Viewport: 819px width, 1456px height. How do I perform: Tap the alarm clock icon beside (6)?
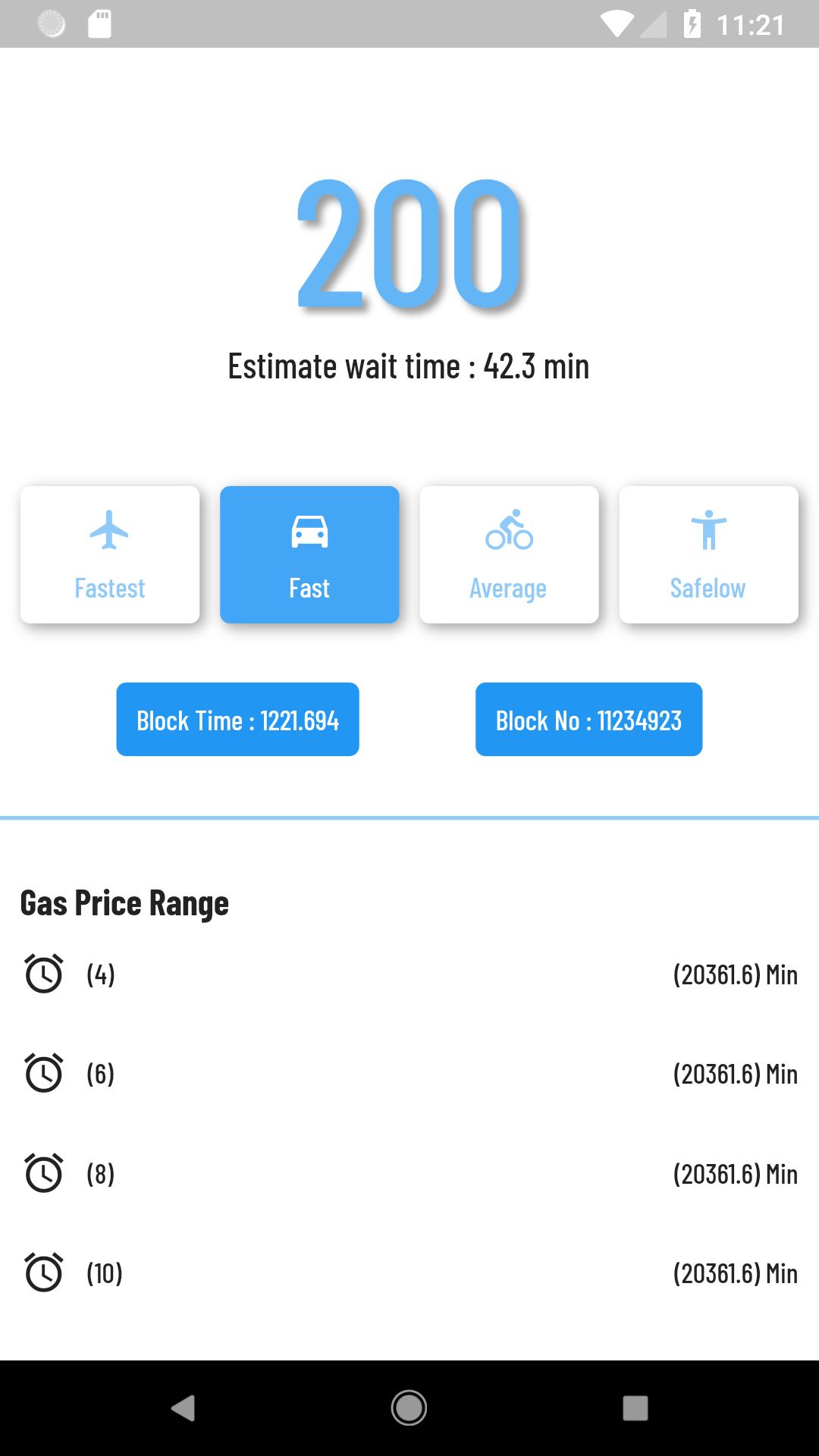coord(44,1073)
